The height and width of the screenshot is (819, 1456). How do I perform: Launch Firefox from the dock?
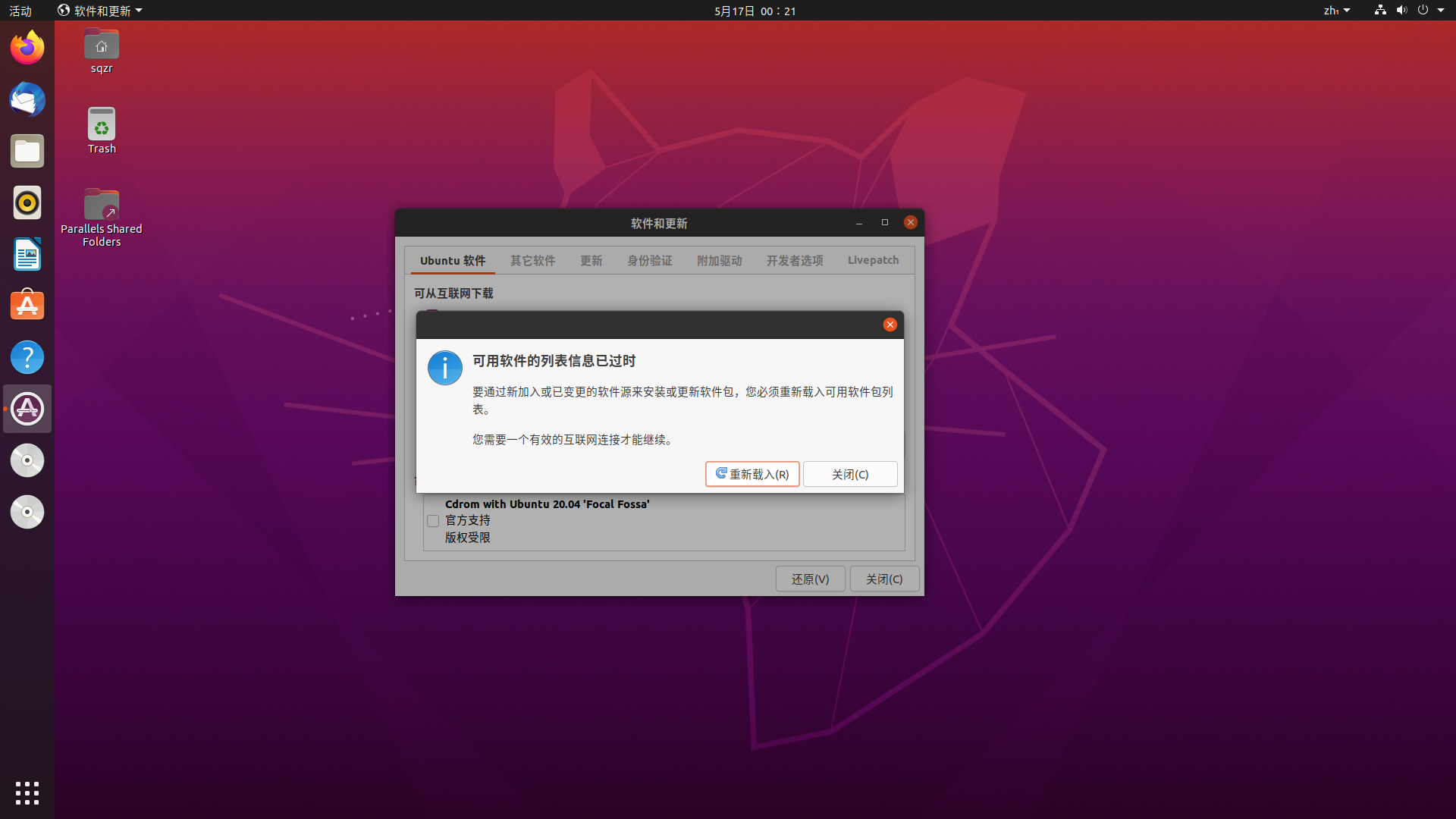27,48
